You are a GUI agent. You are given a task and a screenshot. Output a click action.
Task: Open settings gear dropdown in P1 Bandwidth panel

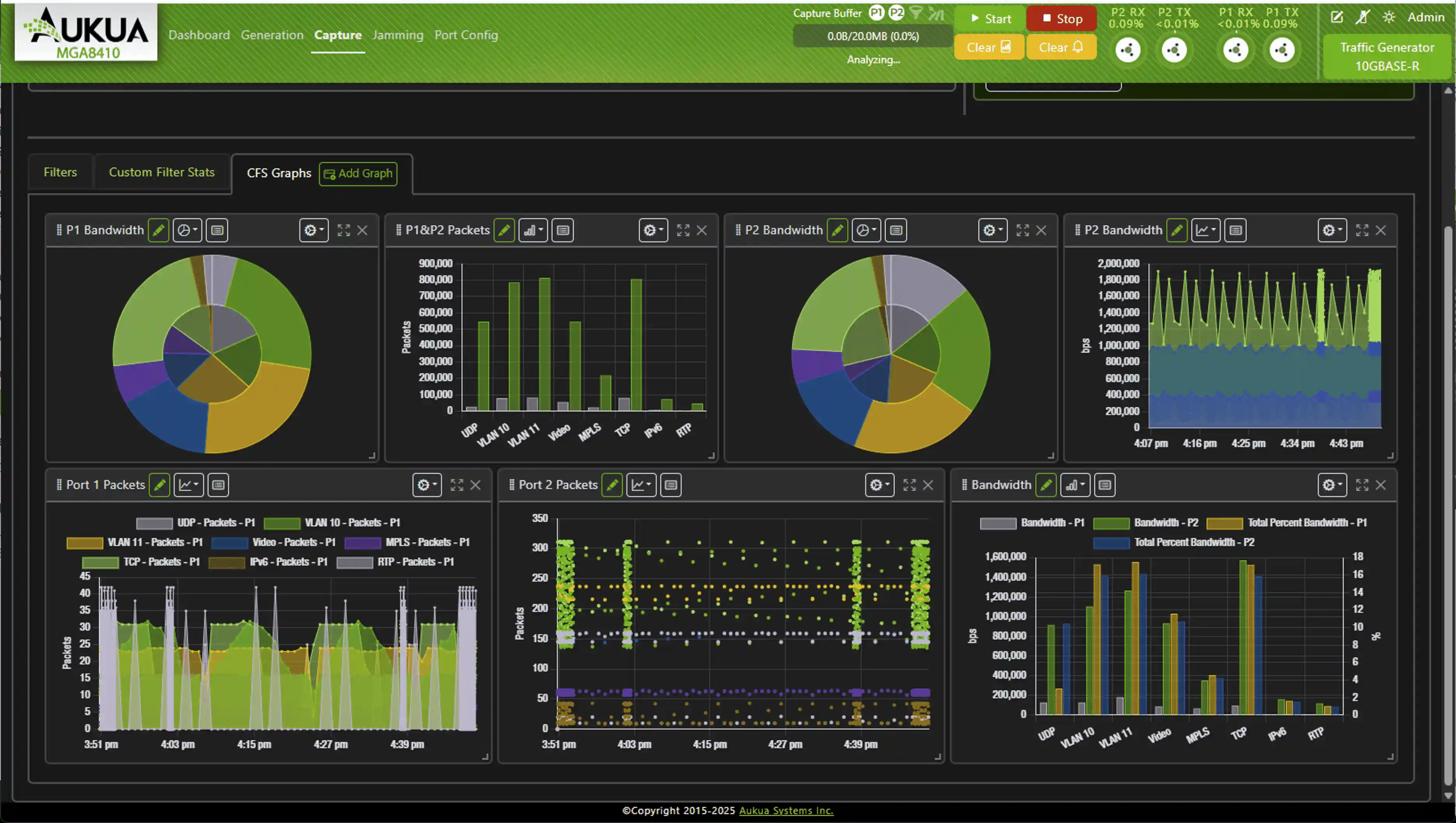click(x=314, y=230)
